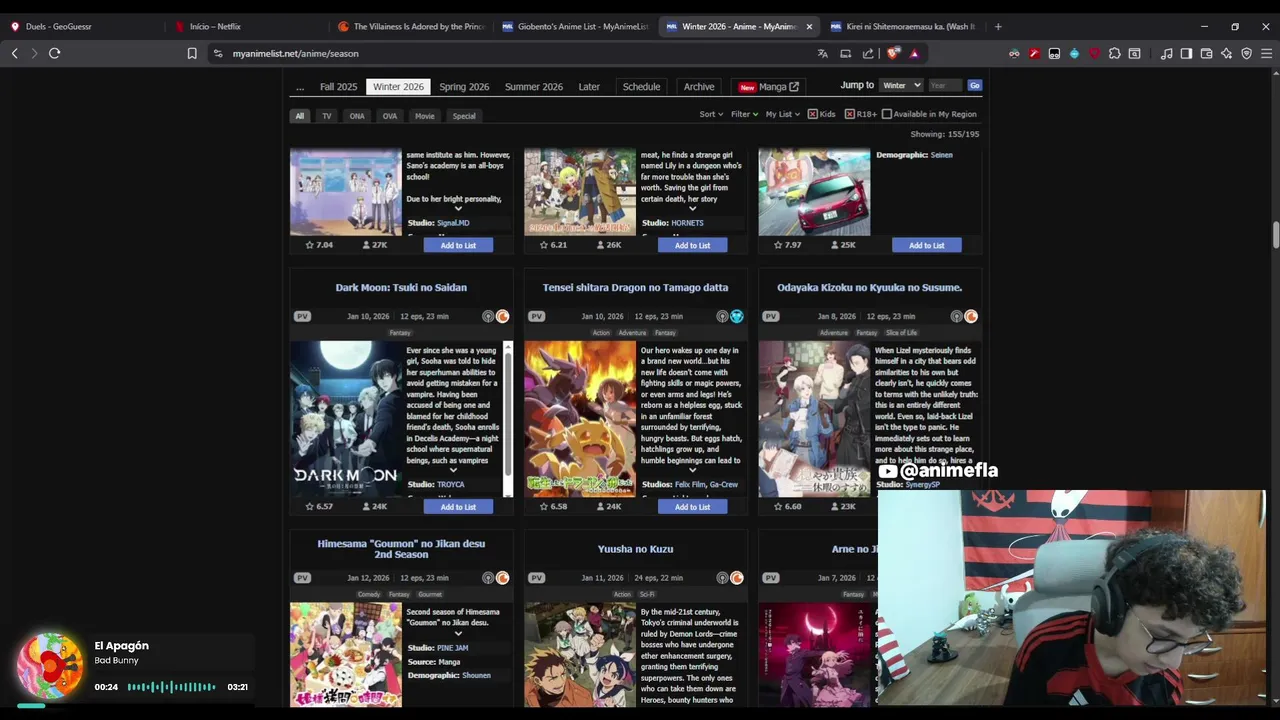Open the extensions puzzle piece icon
Screen dimensions: 1280x720
(x=1115, y=53)
